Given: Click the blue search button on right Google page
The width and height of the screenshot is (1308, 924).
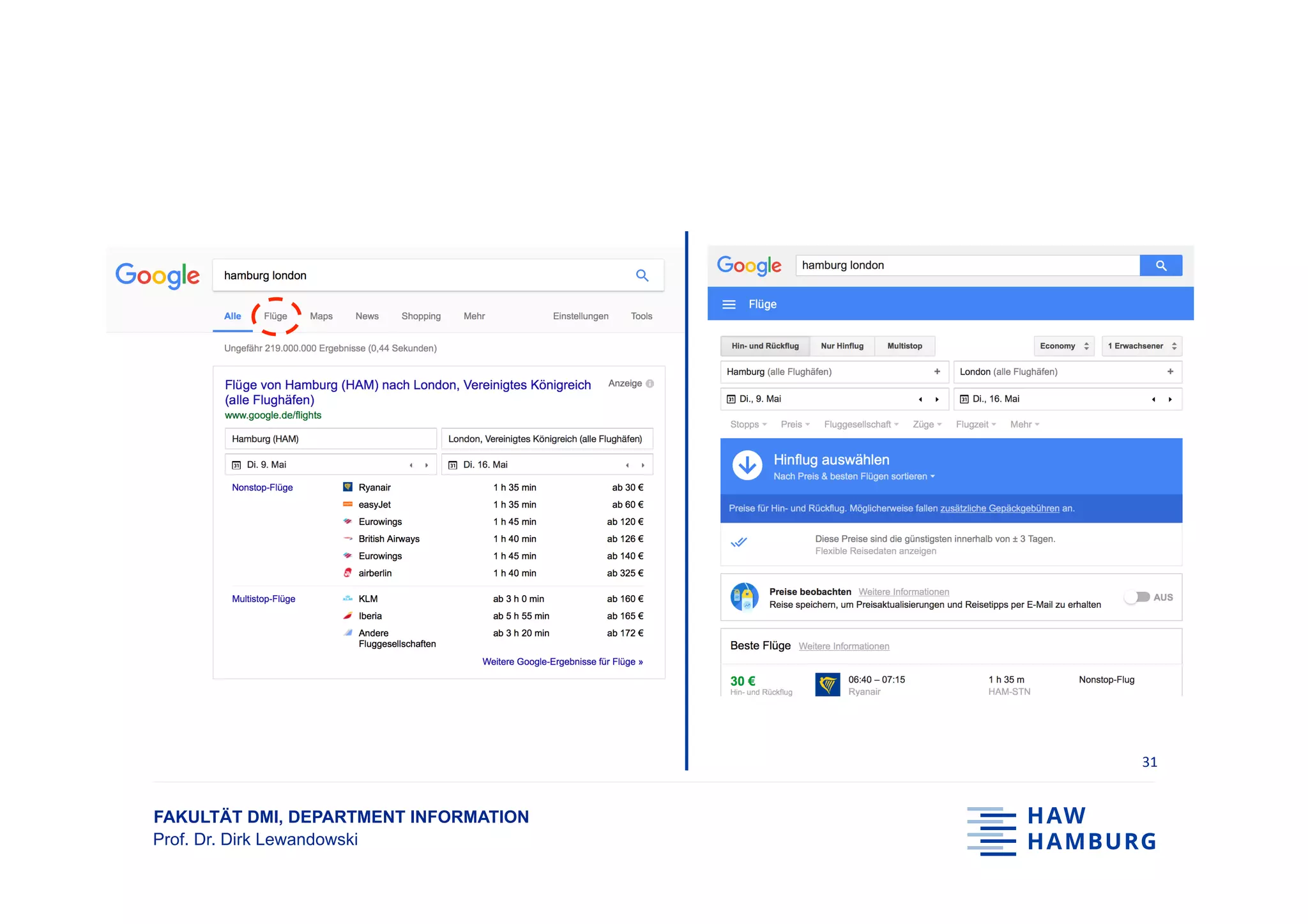Looking at the screenshot, I should point(1160,266).
